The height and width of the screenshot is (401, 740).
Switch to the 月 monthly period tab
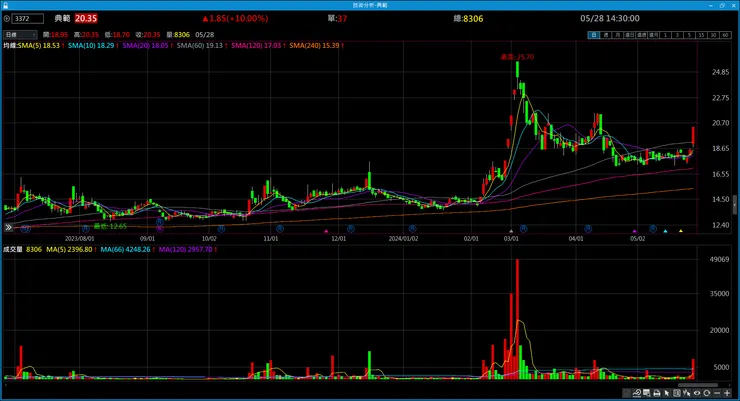coord(617,35)
